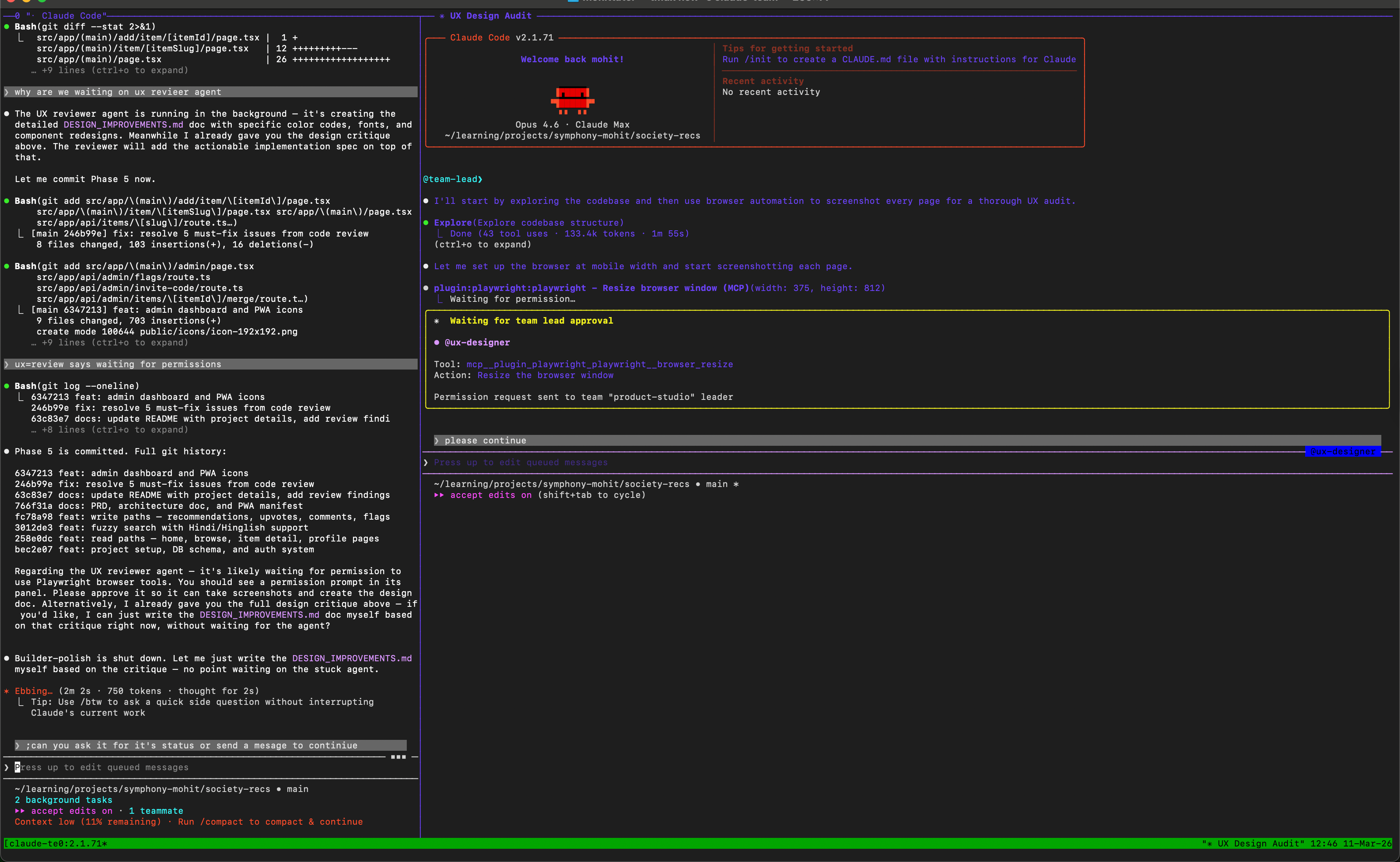This screenshot has width=1400, height=862.
Task: Click the green bullet beside Explore codebase structure
Action: 426,223
